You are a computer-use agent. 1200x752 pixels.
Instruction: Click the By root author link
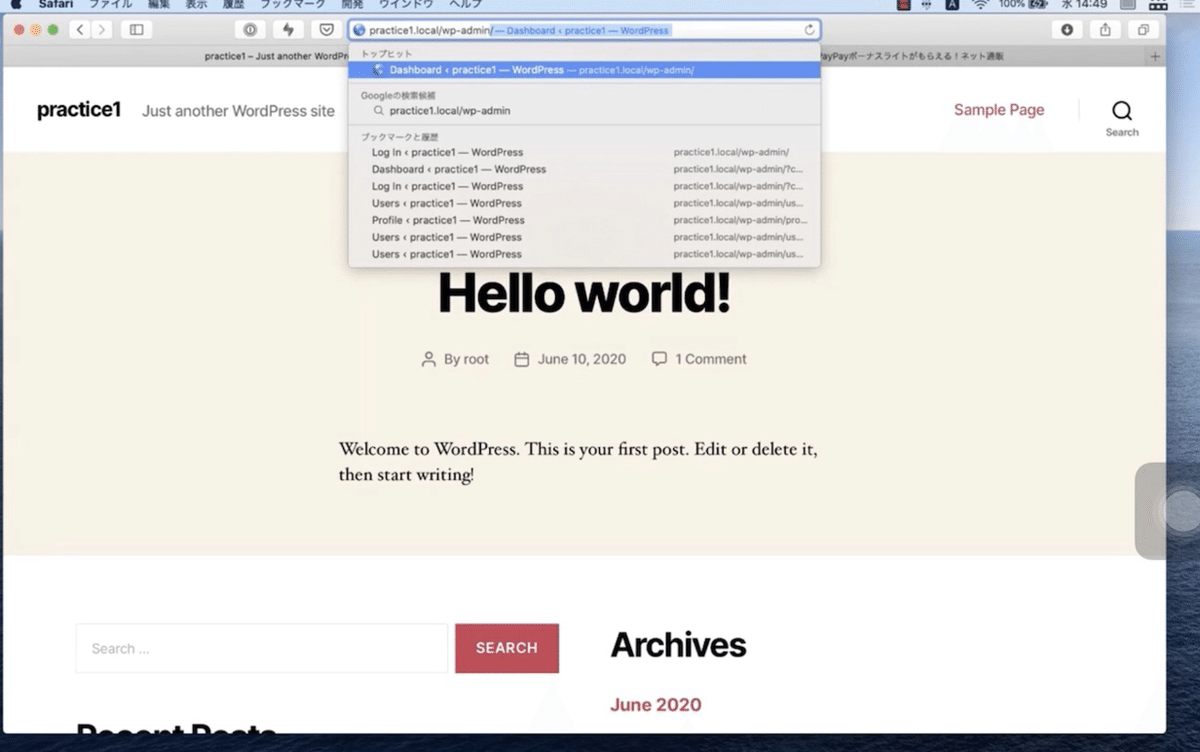coord(467,359)
